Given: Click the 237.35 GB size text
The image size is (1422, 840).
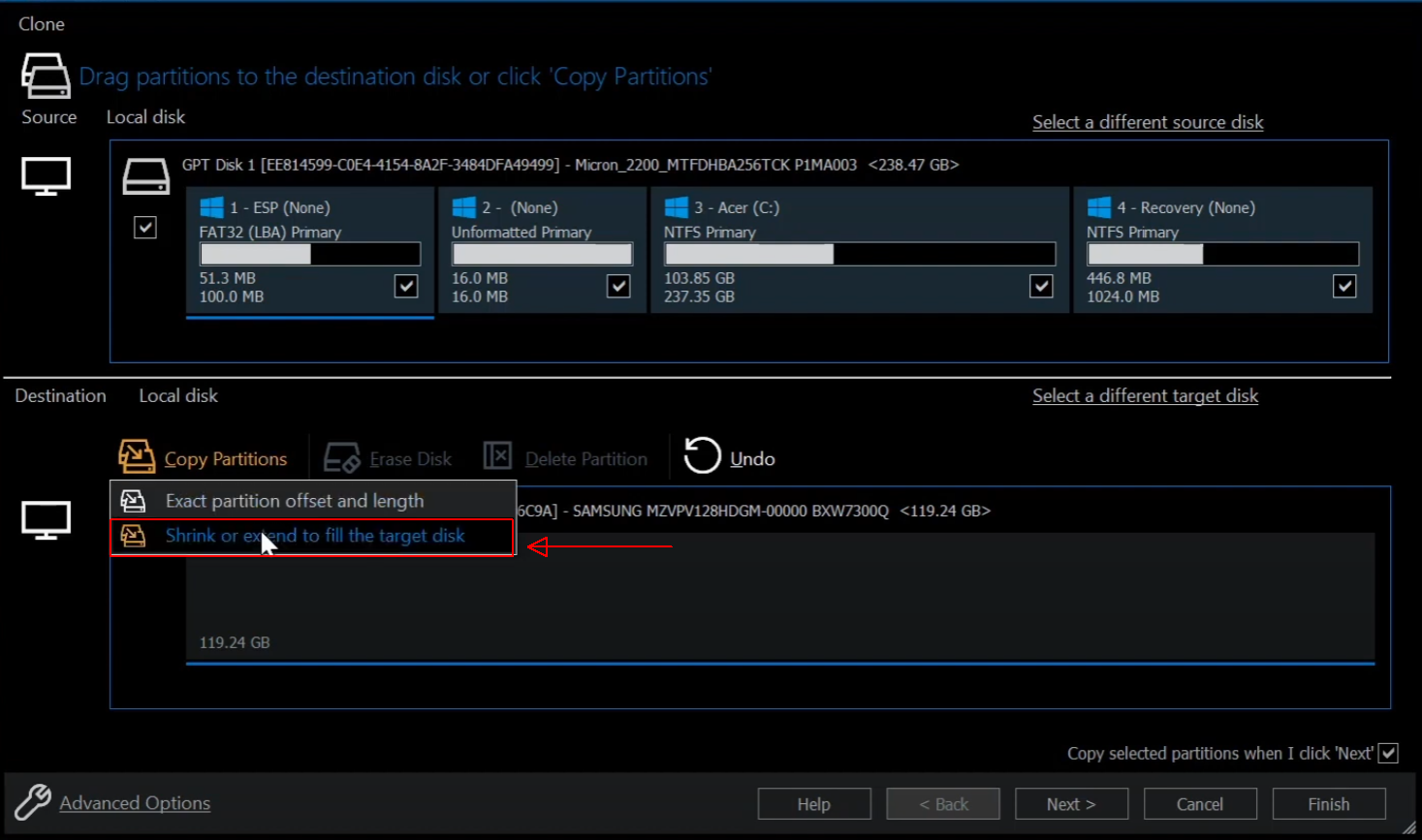Looking at the screenshot, I should pyautogui.click(x=699, y=296).
